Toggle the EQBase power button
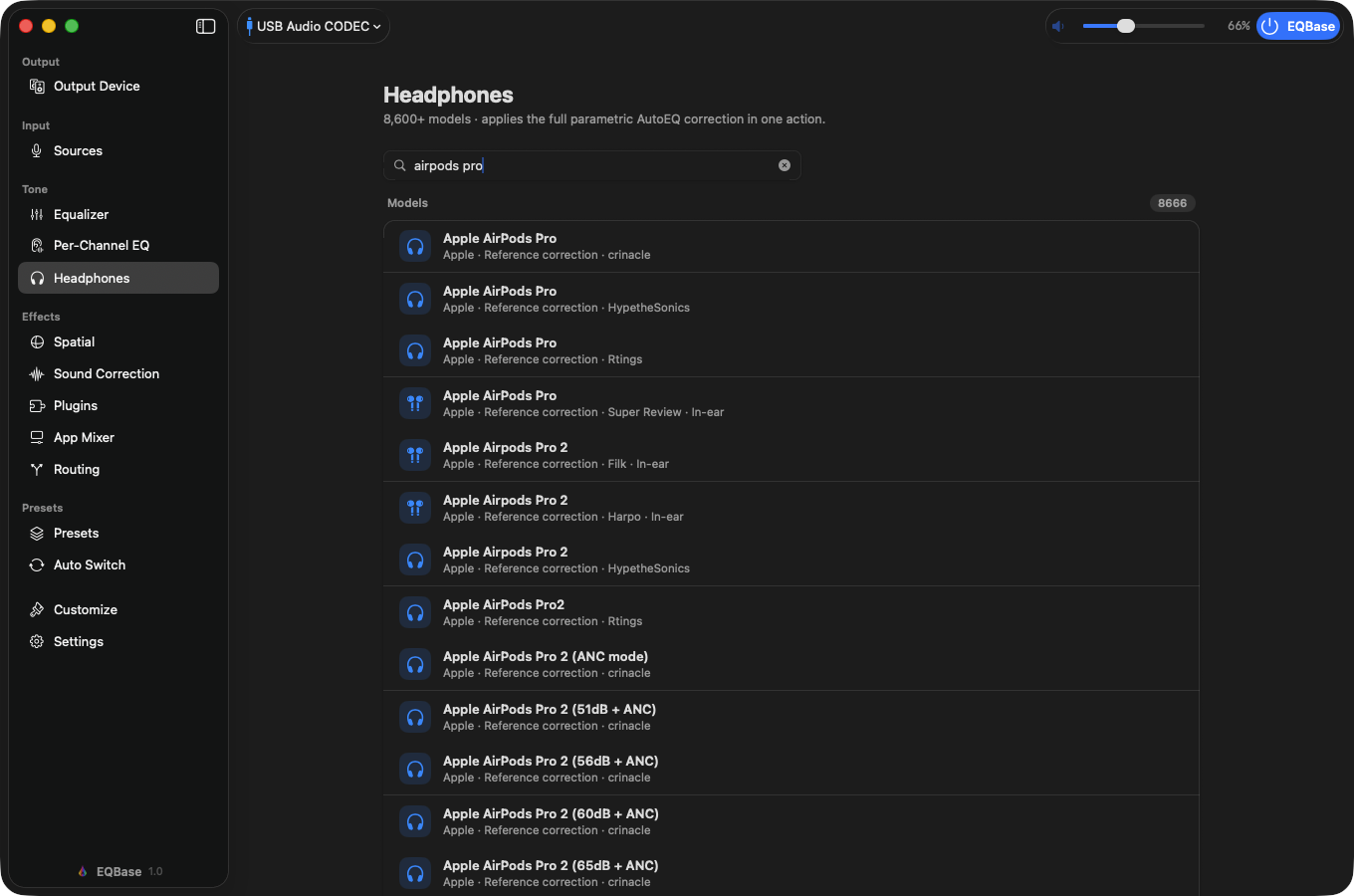The image size is (1354, 896). pos(1298,27)
